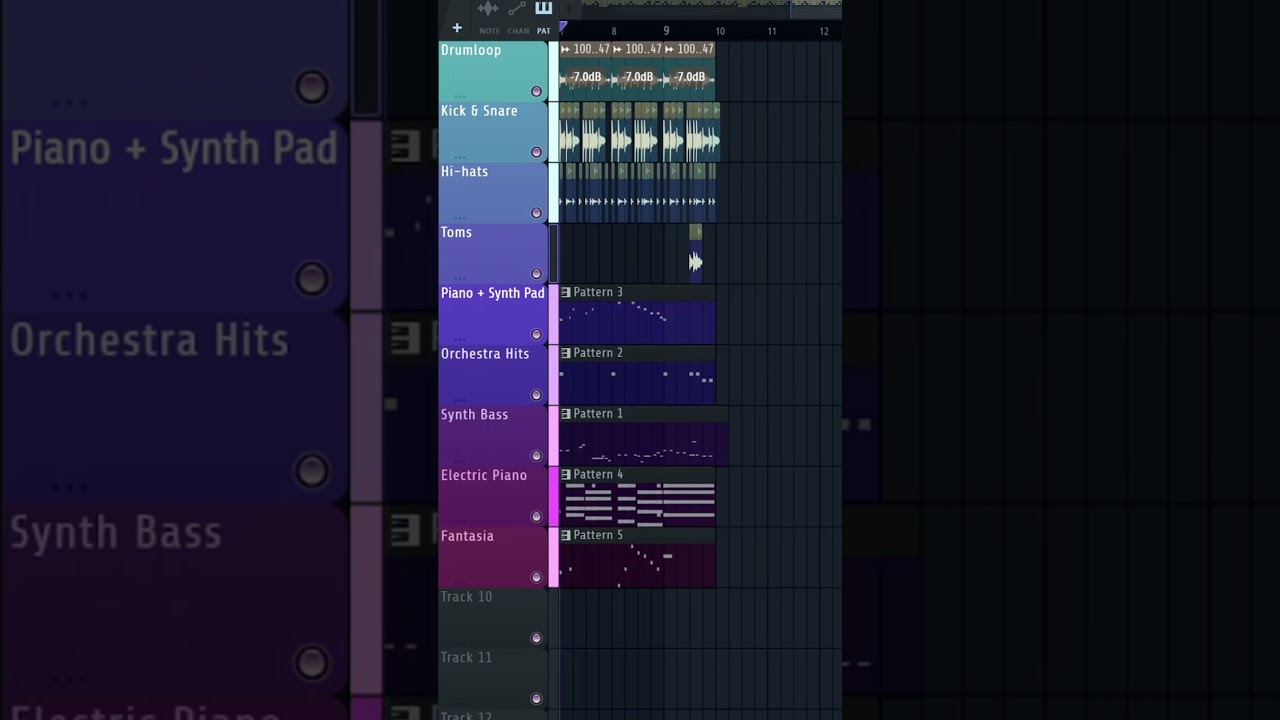Mute the Piano + Synth Pad track

(536, 334)
